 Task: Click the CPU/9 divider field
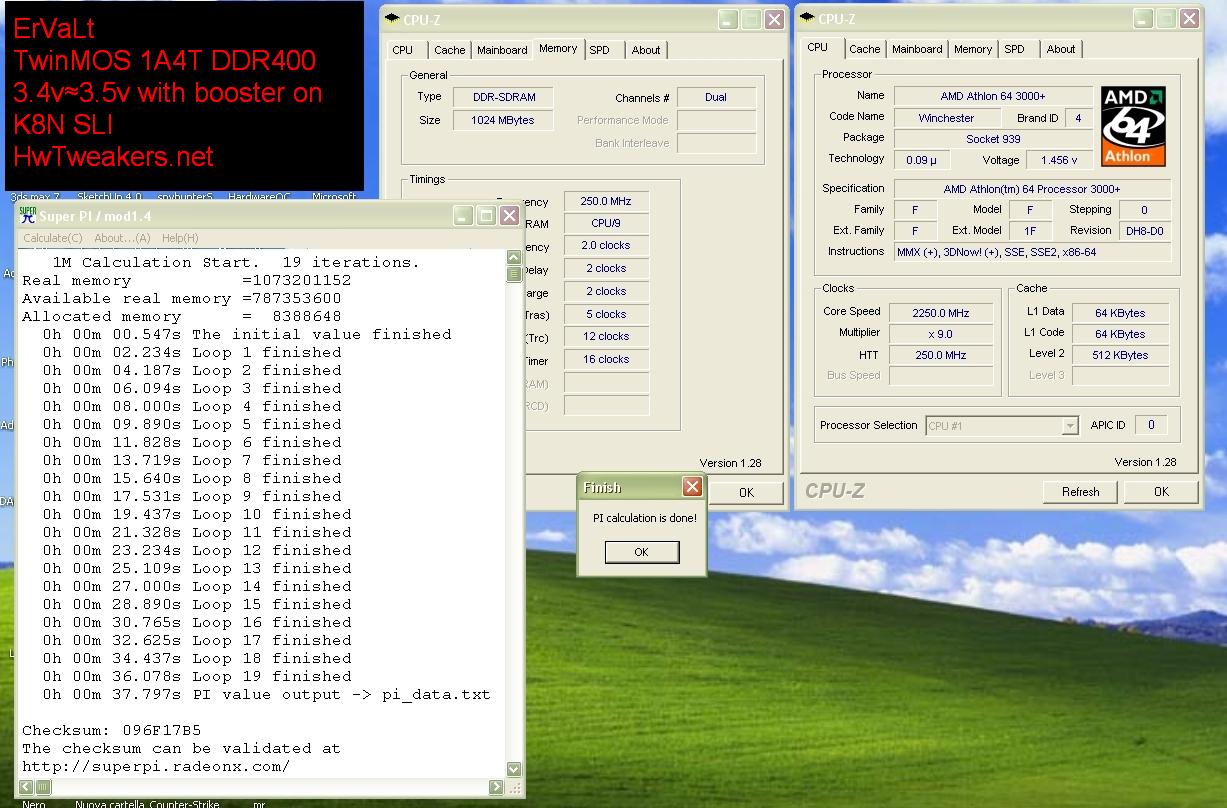click(606, 224)
